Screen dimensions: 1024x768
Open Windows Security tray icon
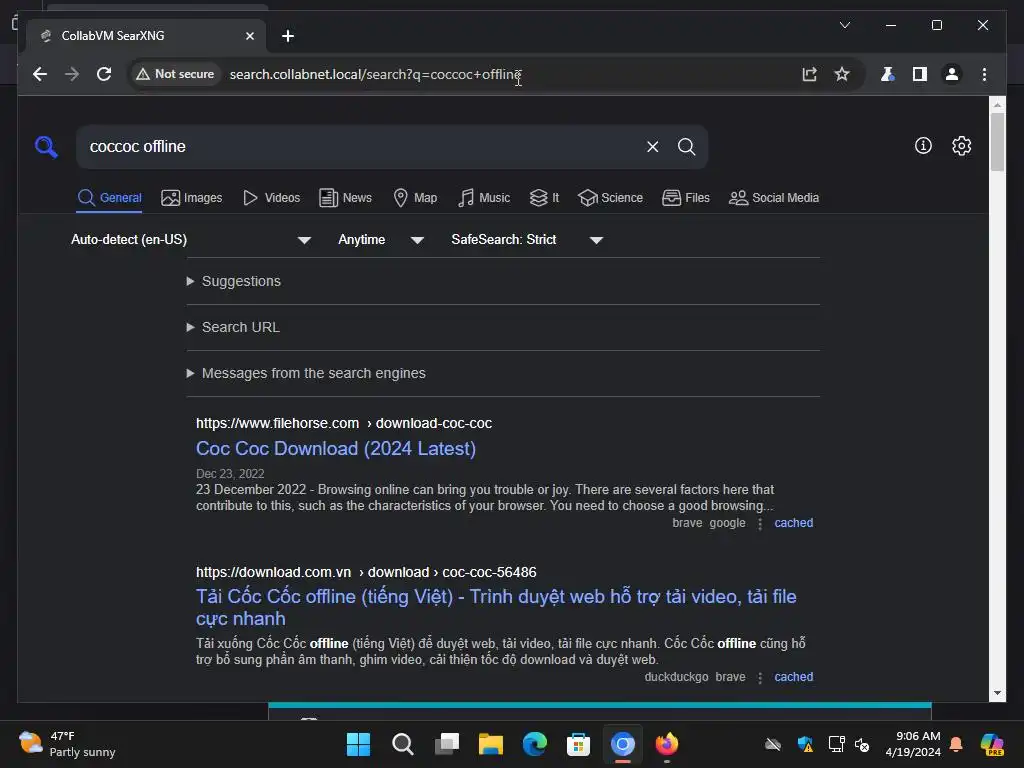pyautogui.click(x=805, y=744)
